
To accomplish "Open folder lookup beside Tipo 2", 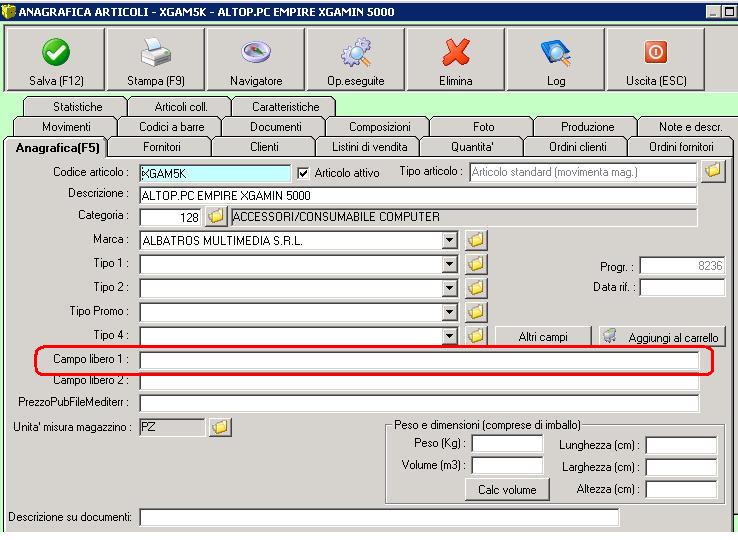I will click(x=476, y=287).
